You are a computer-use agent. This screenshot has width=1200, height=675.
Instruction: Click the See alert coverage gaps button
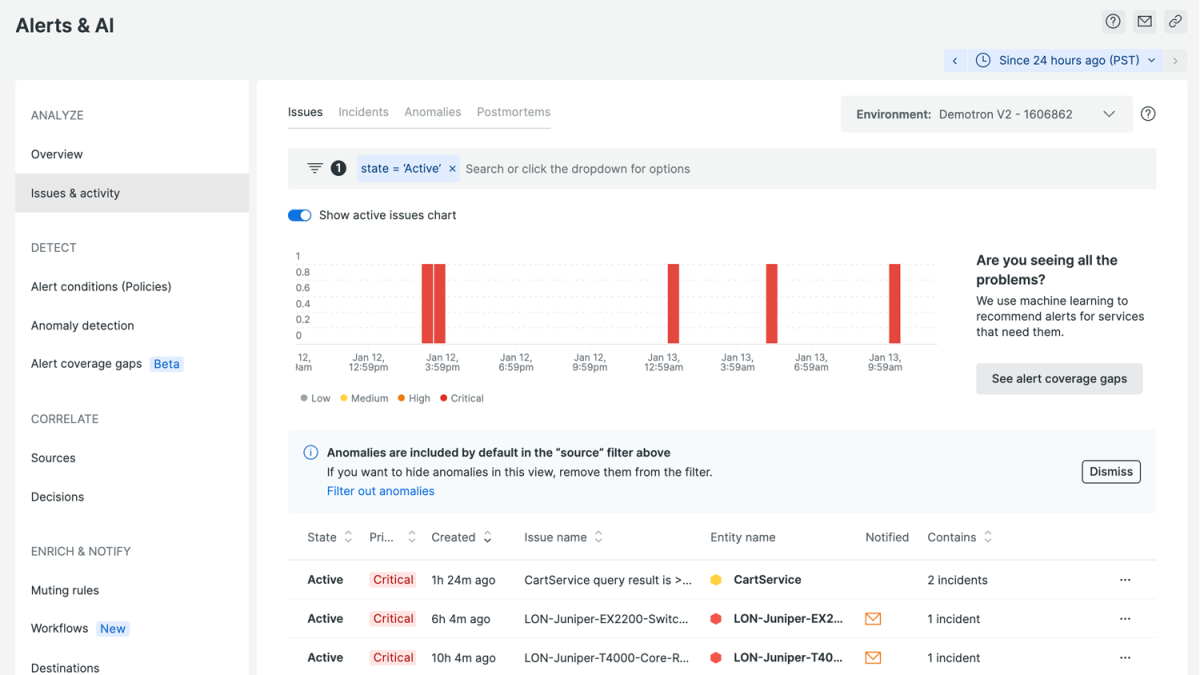click(x=1059, y=379)
